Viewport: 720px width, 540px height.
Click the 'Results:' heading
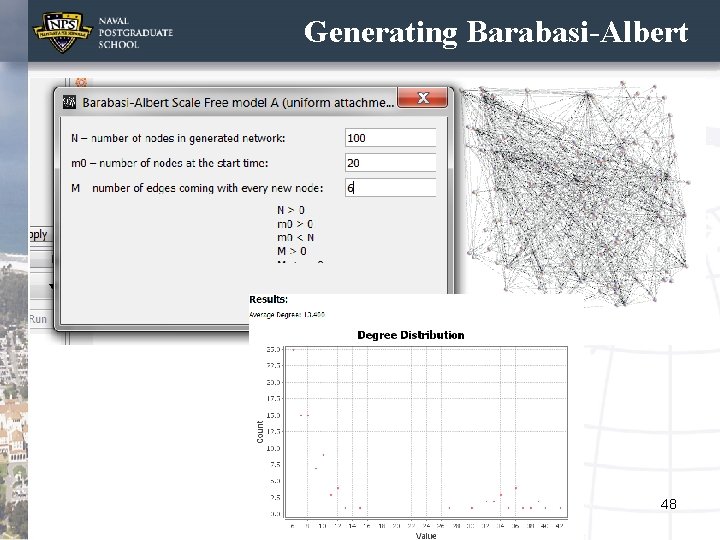tap(268, 299)
